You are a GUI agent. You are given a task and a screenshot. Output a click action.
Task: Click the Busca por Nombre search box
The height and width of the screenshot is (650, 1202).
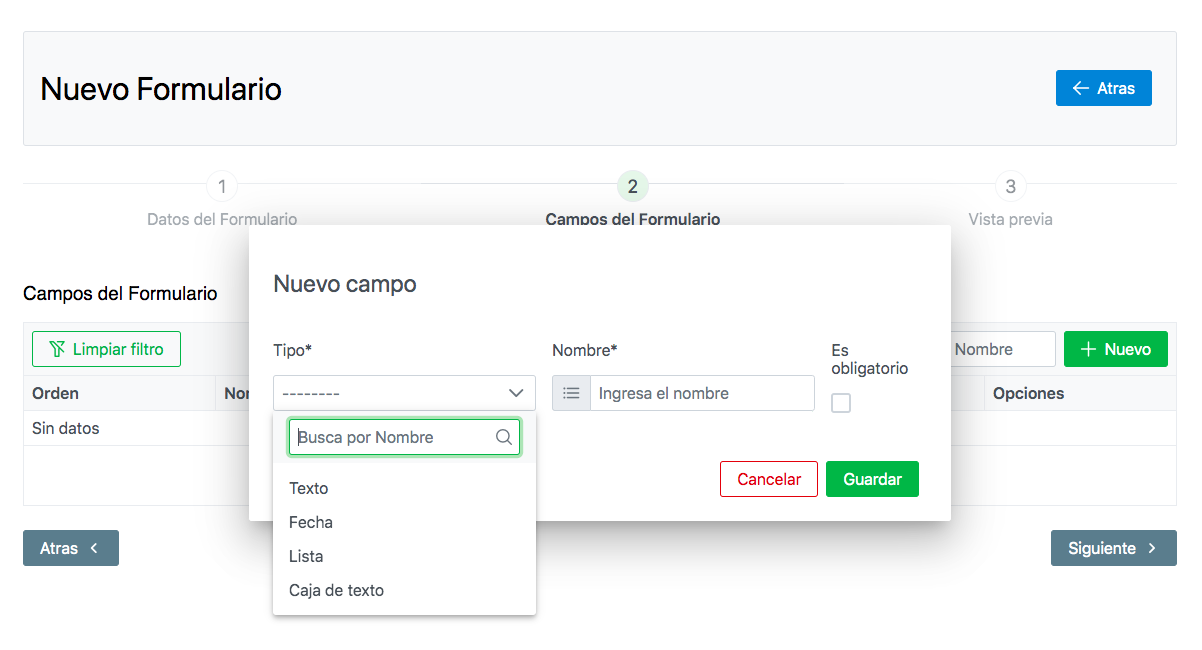pyautogui.click(x=392, y=437)
